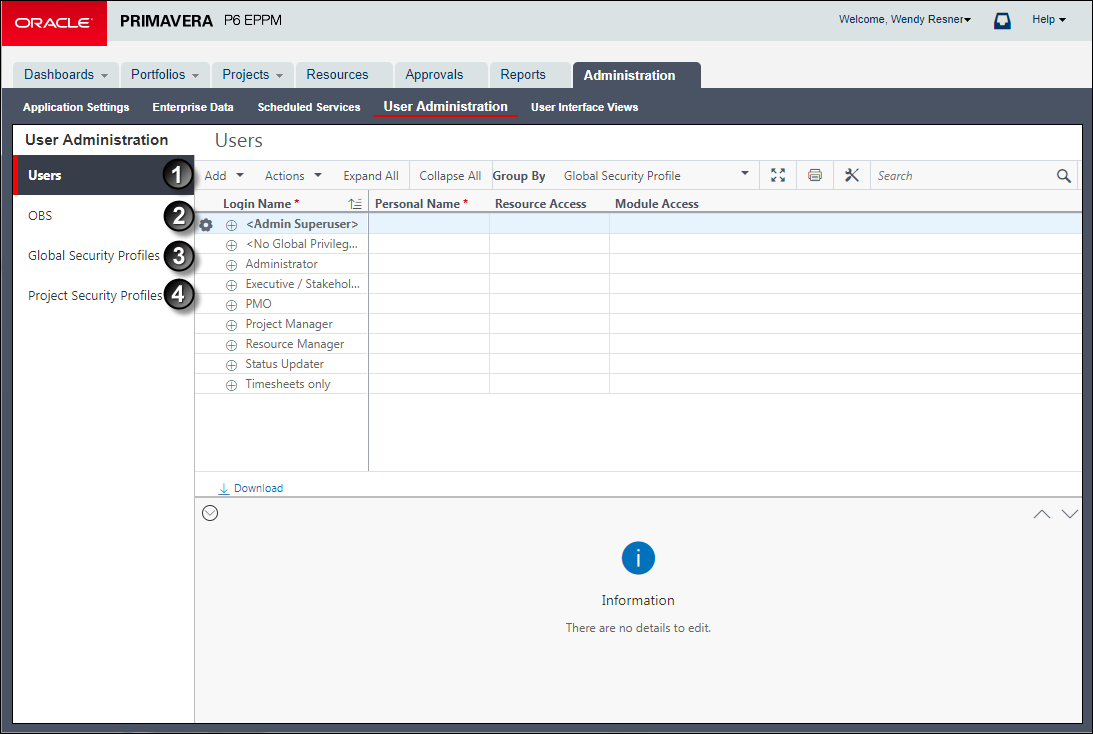Click the up chevron in details panel

1041,514
